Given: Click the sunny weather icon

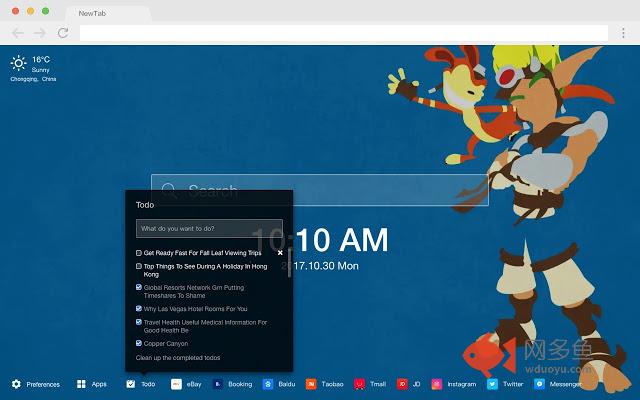Looking at the screenshot, I should (18, 64).
